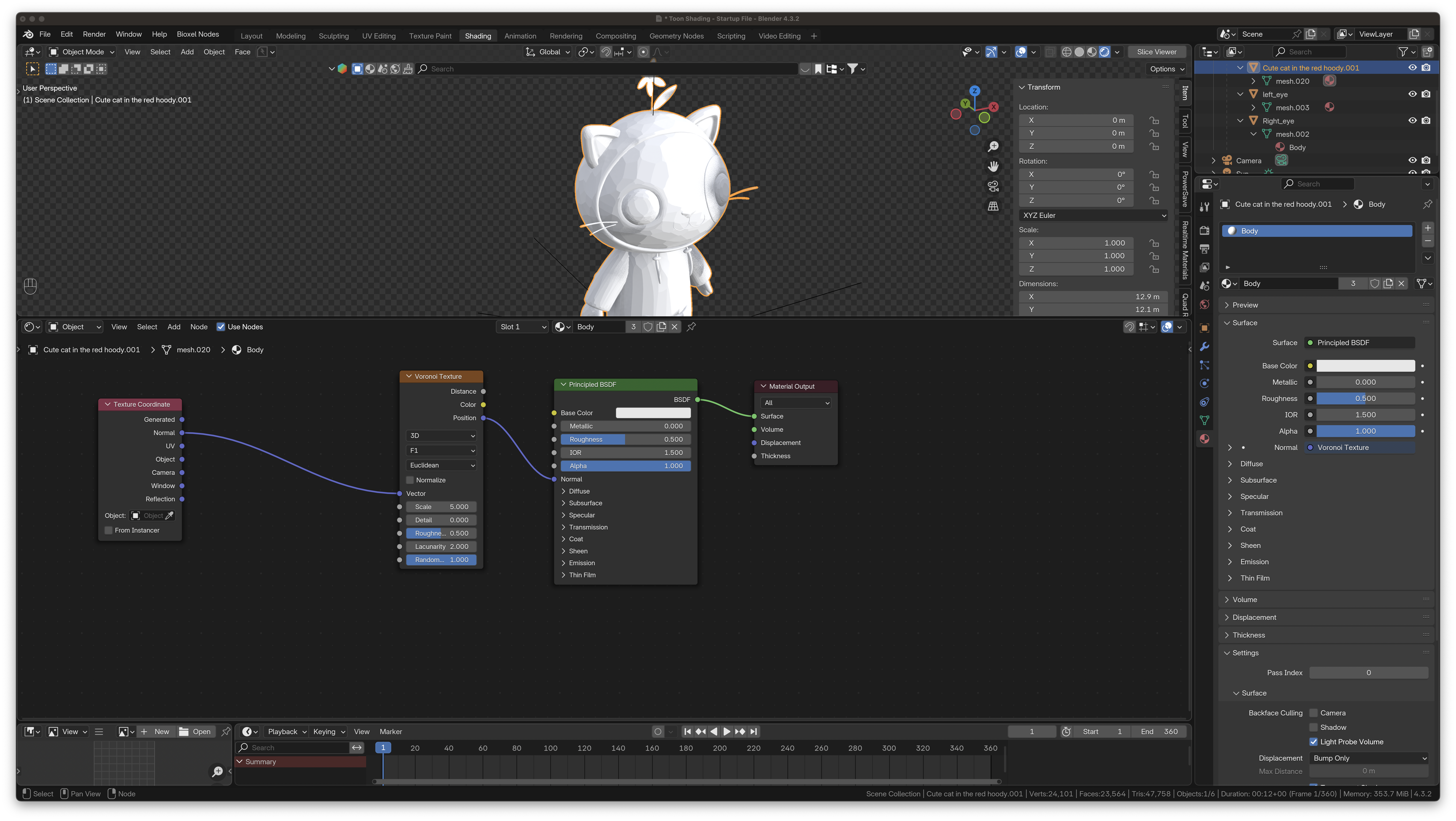
Task: Toggle viewport visibility of Cute cat object
Action: coord(1412,68)
